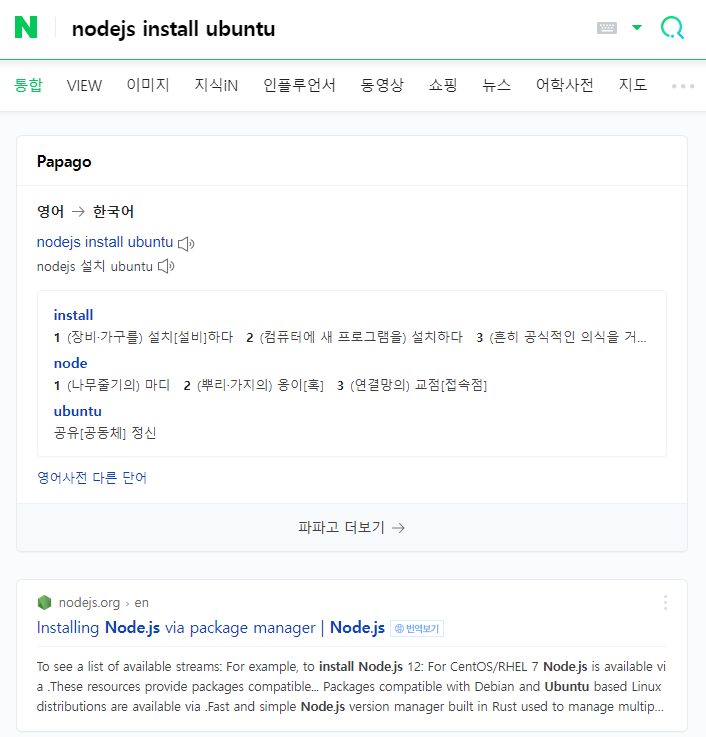Screen dimensions: 706x737
Task: Open the virtual keyboard icon
Action: click(x=606, y=28)
